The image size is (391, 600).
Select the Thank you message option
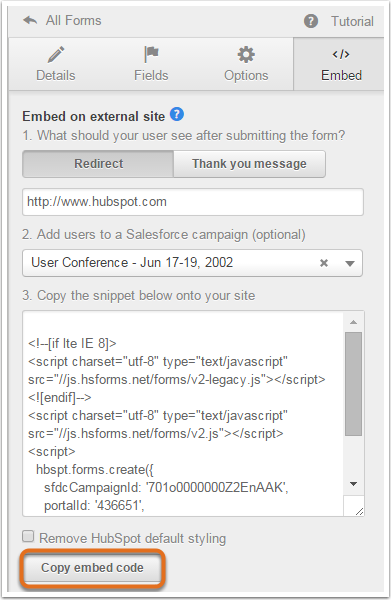click(249, 164)
